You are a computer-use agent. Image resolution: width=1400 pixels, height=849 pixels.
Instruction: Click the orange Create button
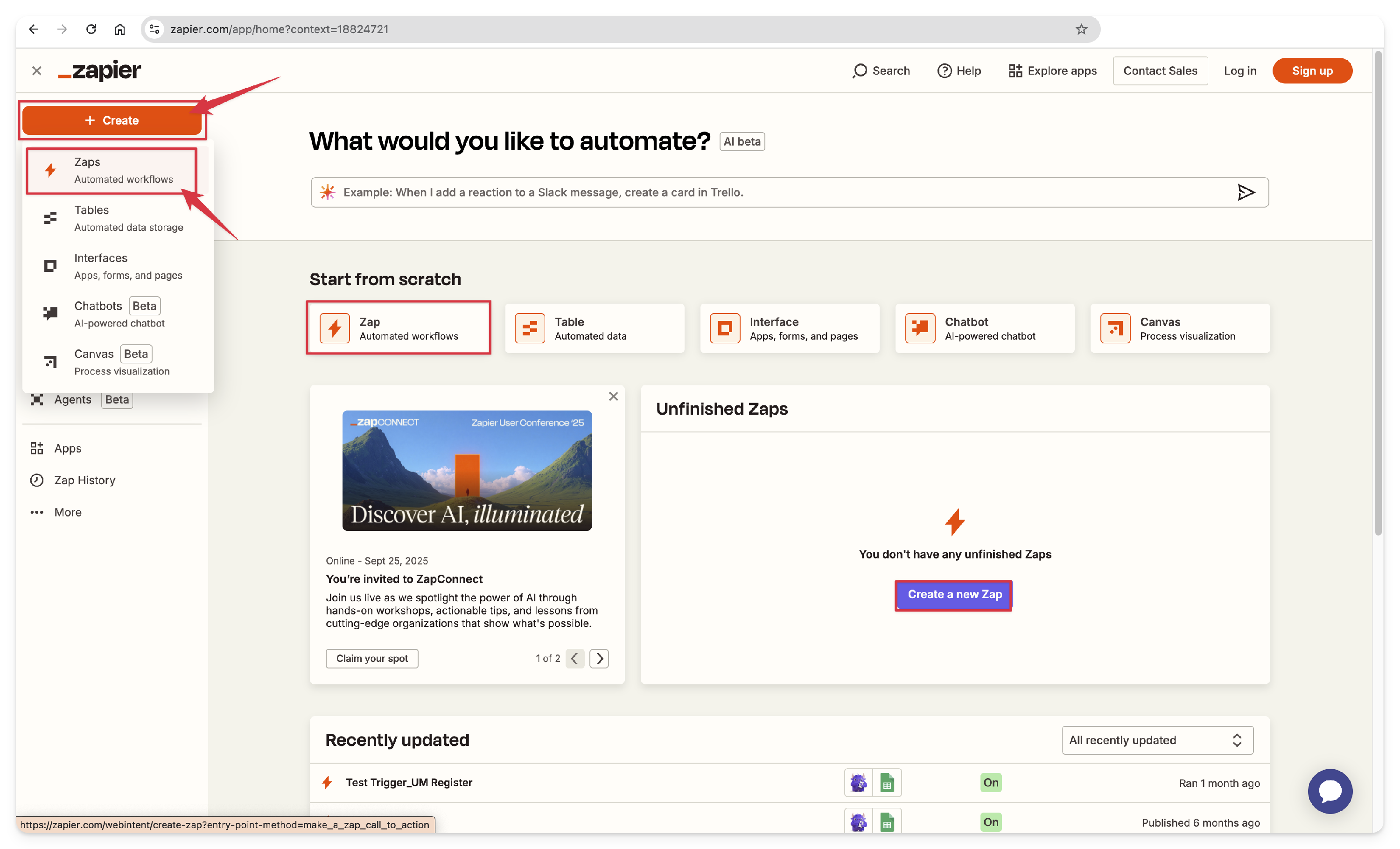coord(112,120)
